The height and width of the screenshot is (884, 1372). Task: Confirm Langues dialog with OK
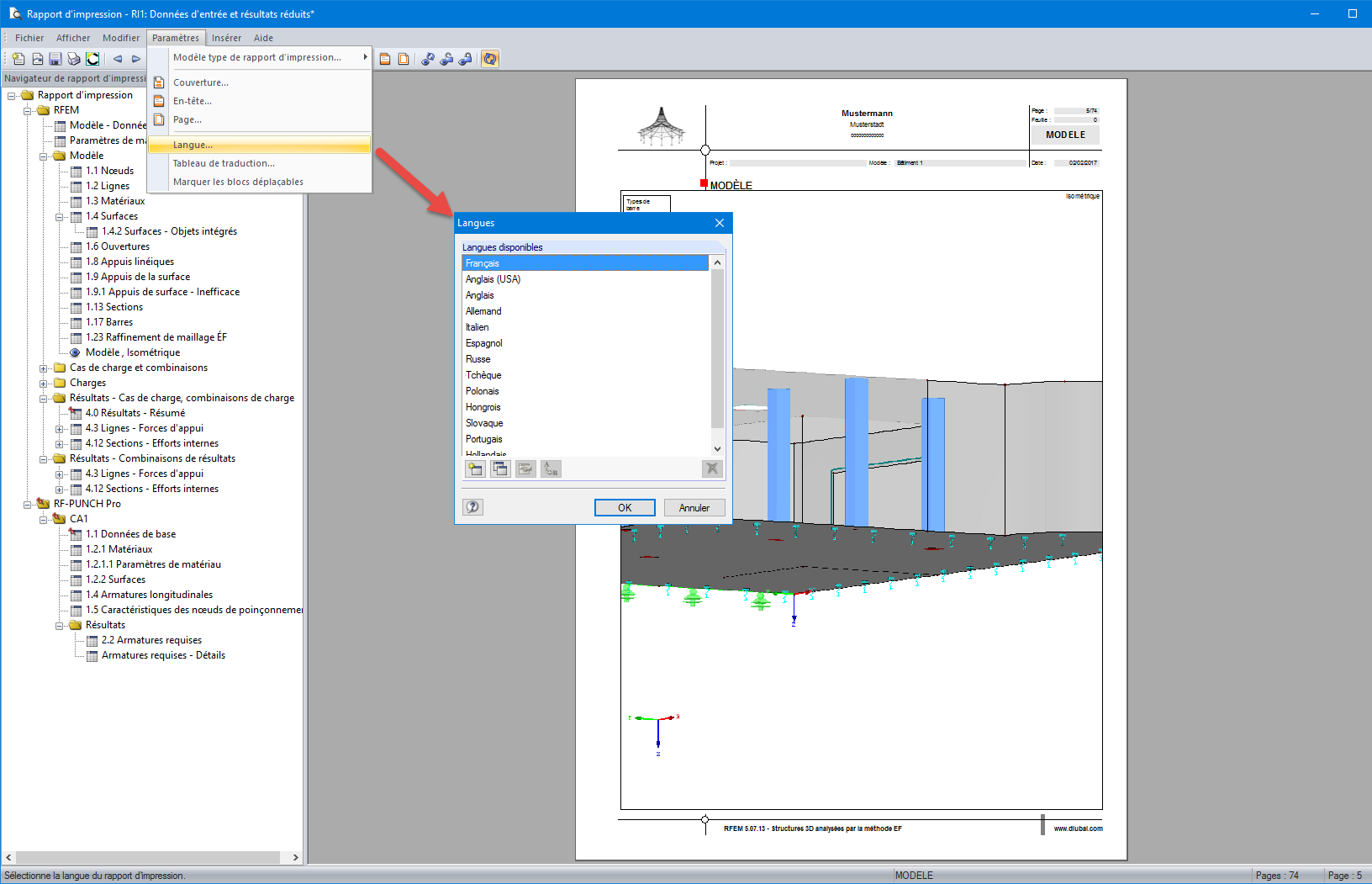625,507
